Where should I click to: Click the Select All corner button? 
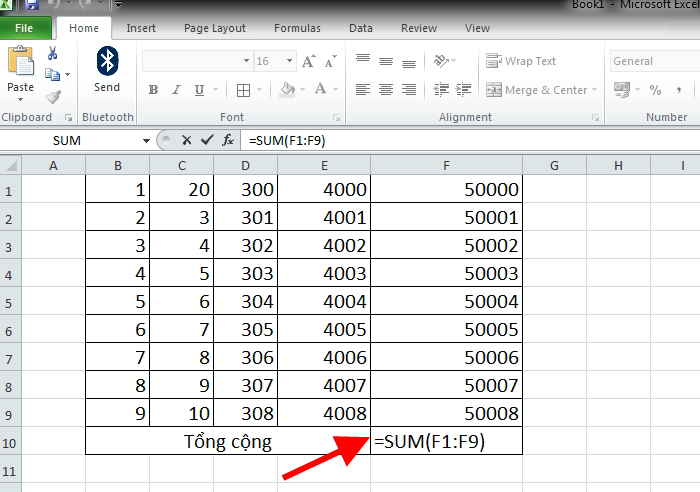[11, 166]
